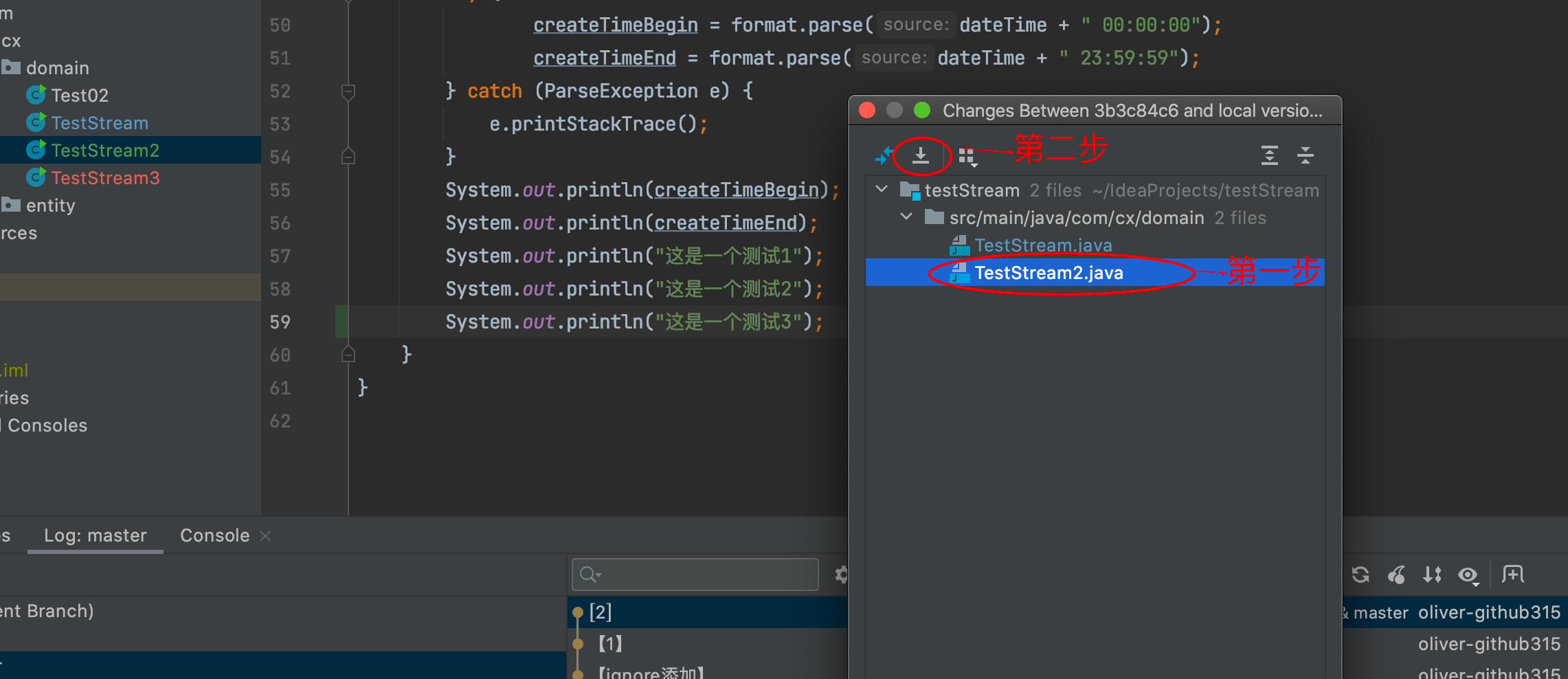
Task: Click createTimeBegin variable on line 50
Action: (x=616, y=25)
